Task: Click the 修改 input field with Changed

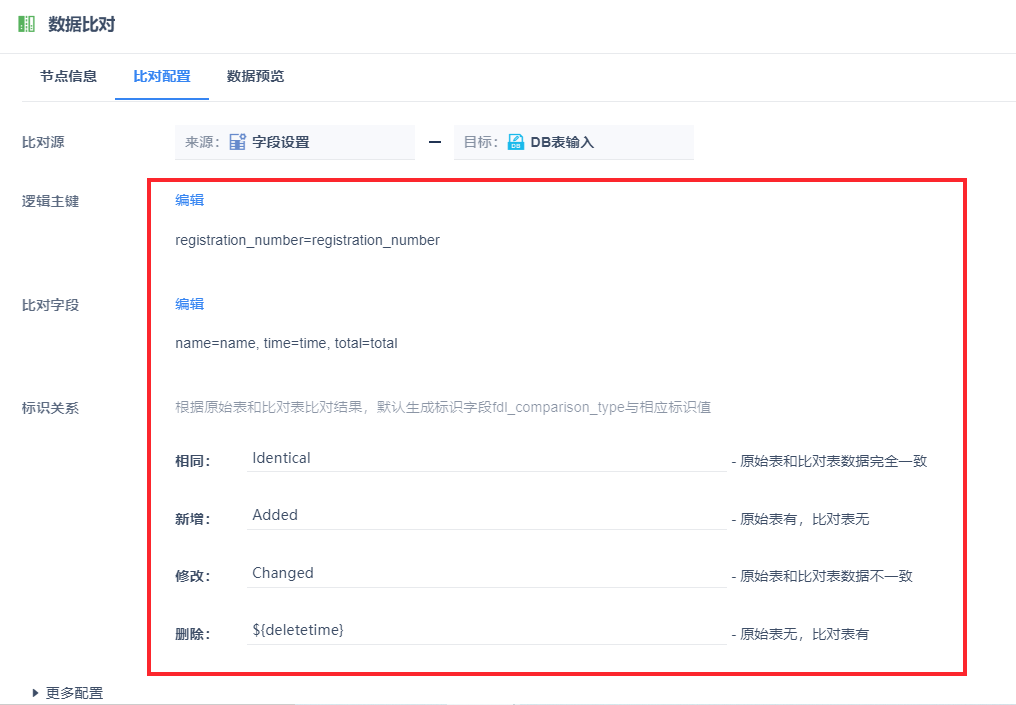Action: [x=486, y=573]
